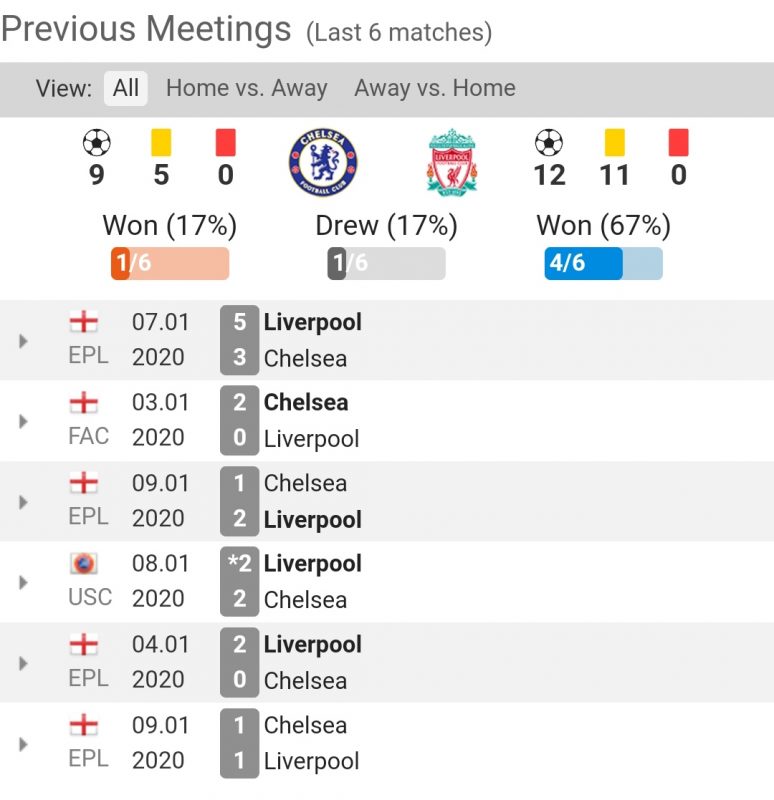Switch to Away vs. Home view
This screenshot has width=774, height=800.
click(434, 88)
